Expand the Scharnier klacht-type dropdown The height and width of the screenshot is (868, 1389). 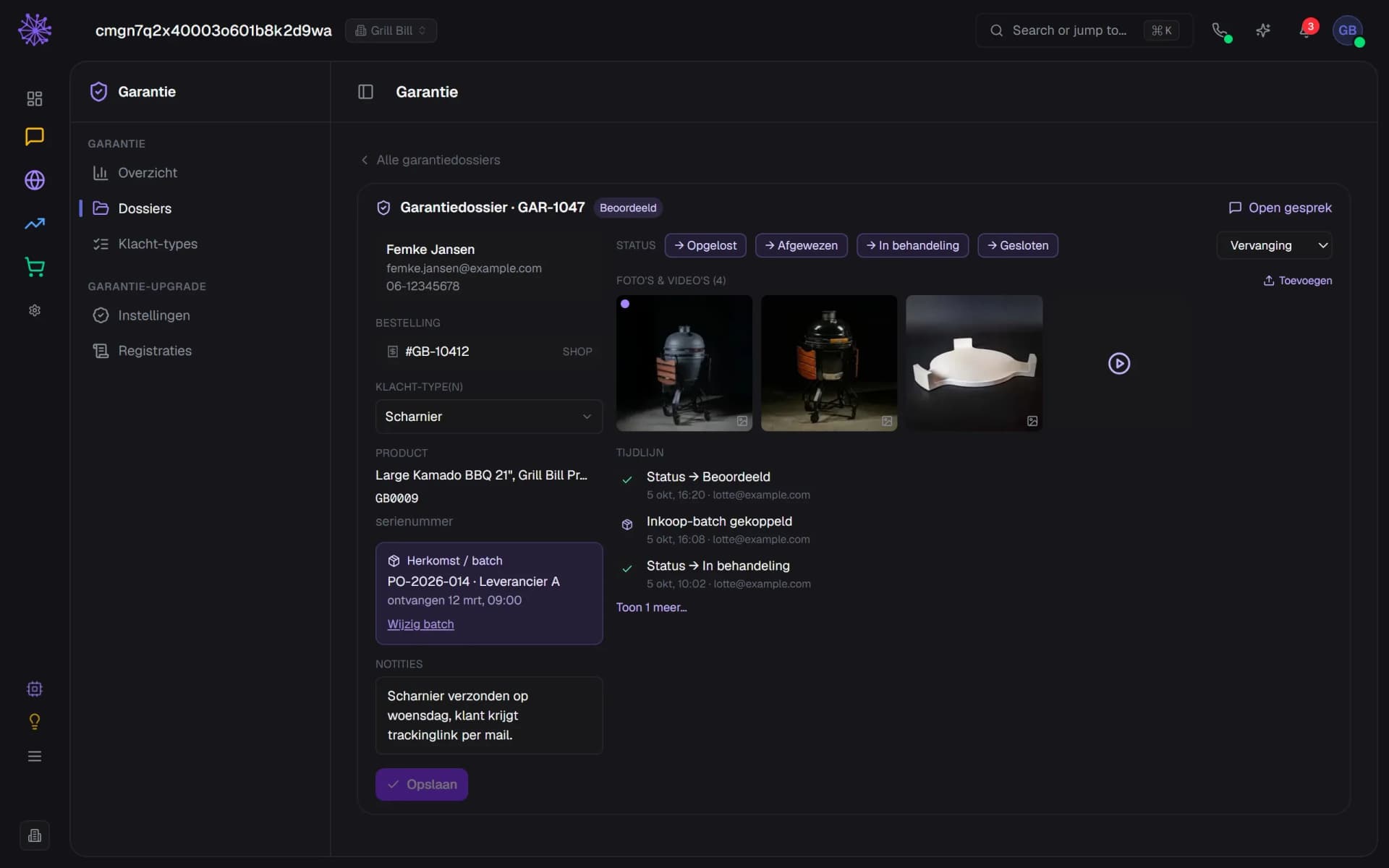click(489, 417)
